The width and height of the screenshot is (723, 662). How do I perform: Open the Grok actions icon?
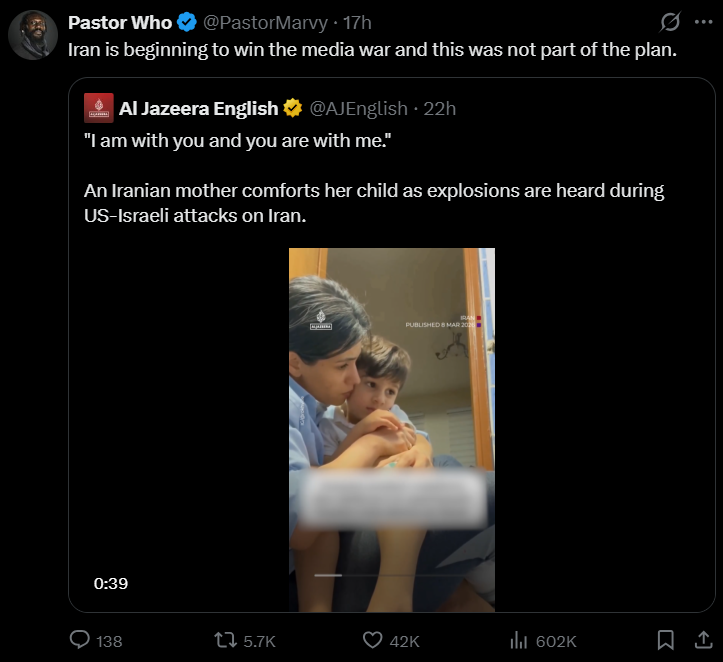[670, 22]
